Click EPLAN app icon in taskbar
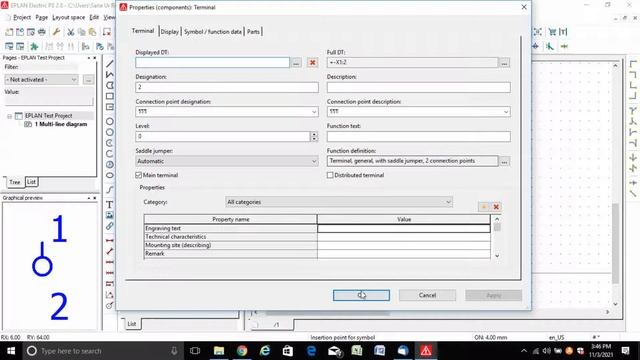Screen dimensions: 640x360 [x=426, y=351]
